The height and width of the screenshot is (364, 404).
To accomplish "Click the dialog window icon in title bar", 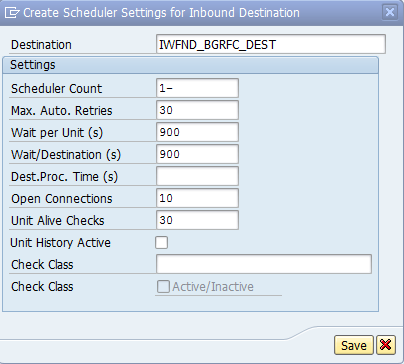I will [12, 13].
